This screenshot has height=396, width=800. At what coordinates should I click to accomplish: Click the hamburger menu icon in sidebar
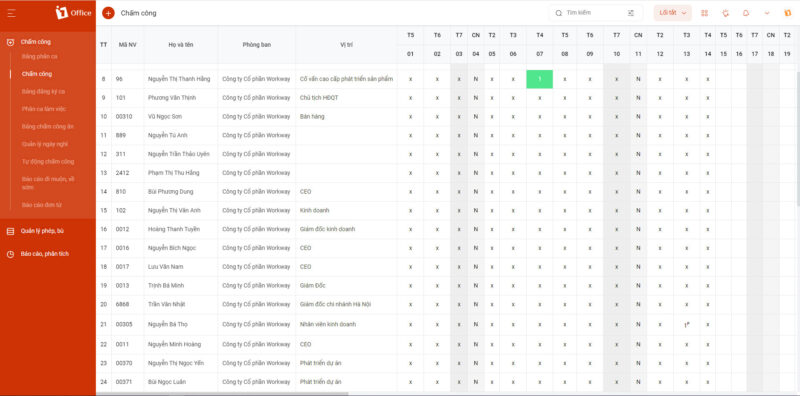11,13
